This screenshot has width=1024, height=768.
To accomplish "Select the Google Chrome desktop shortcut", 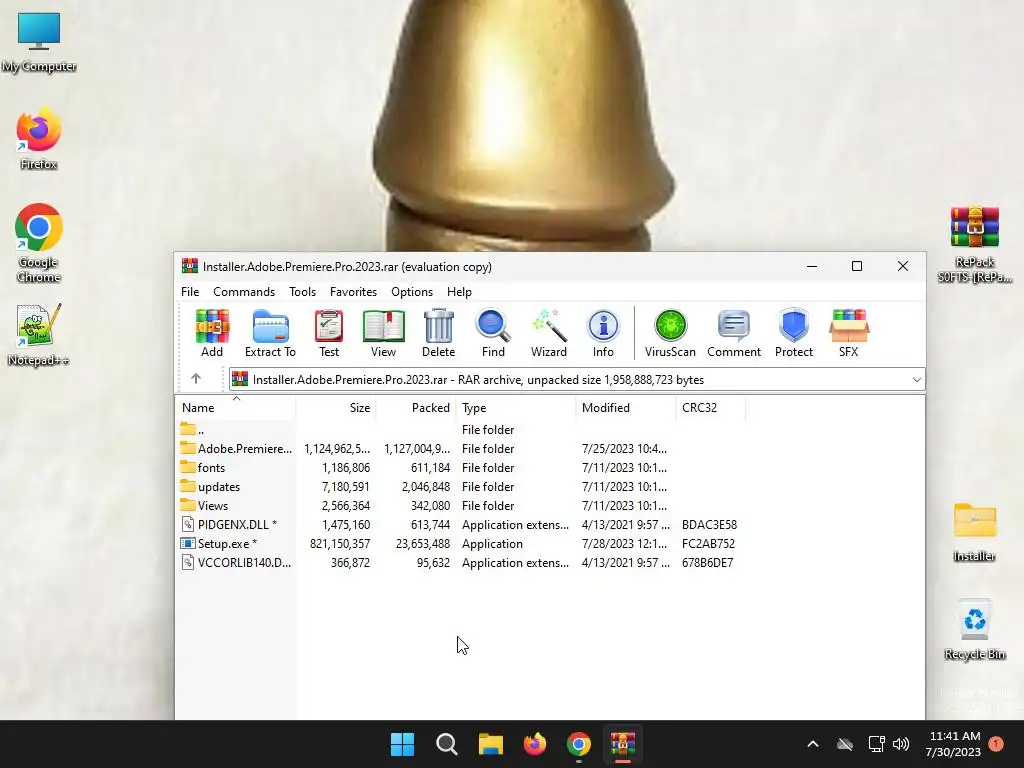I will pos(39,243).
